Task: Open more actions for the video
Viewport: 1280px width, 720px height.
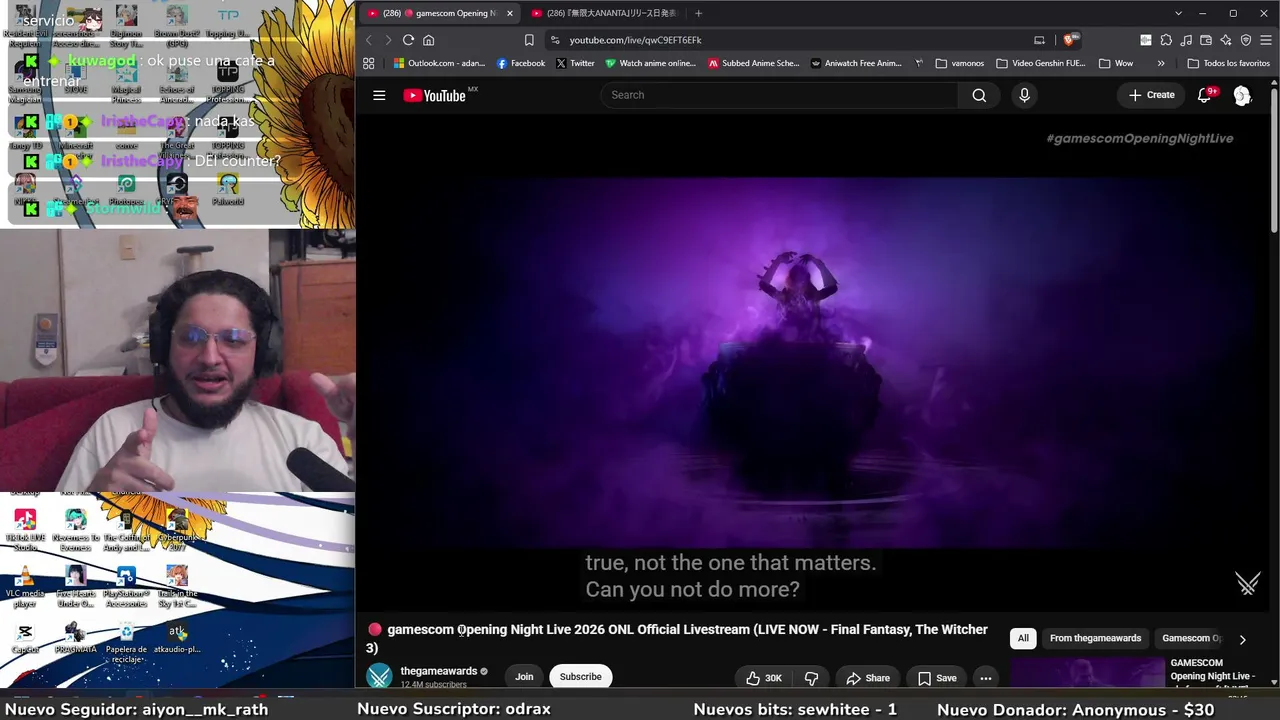Action: pyautogui.click(x=985, y=678)
